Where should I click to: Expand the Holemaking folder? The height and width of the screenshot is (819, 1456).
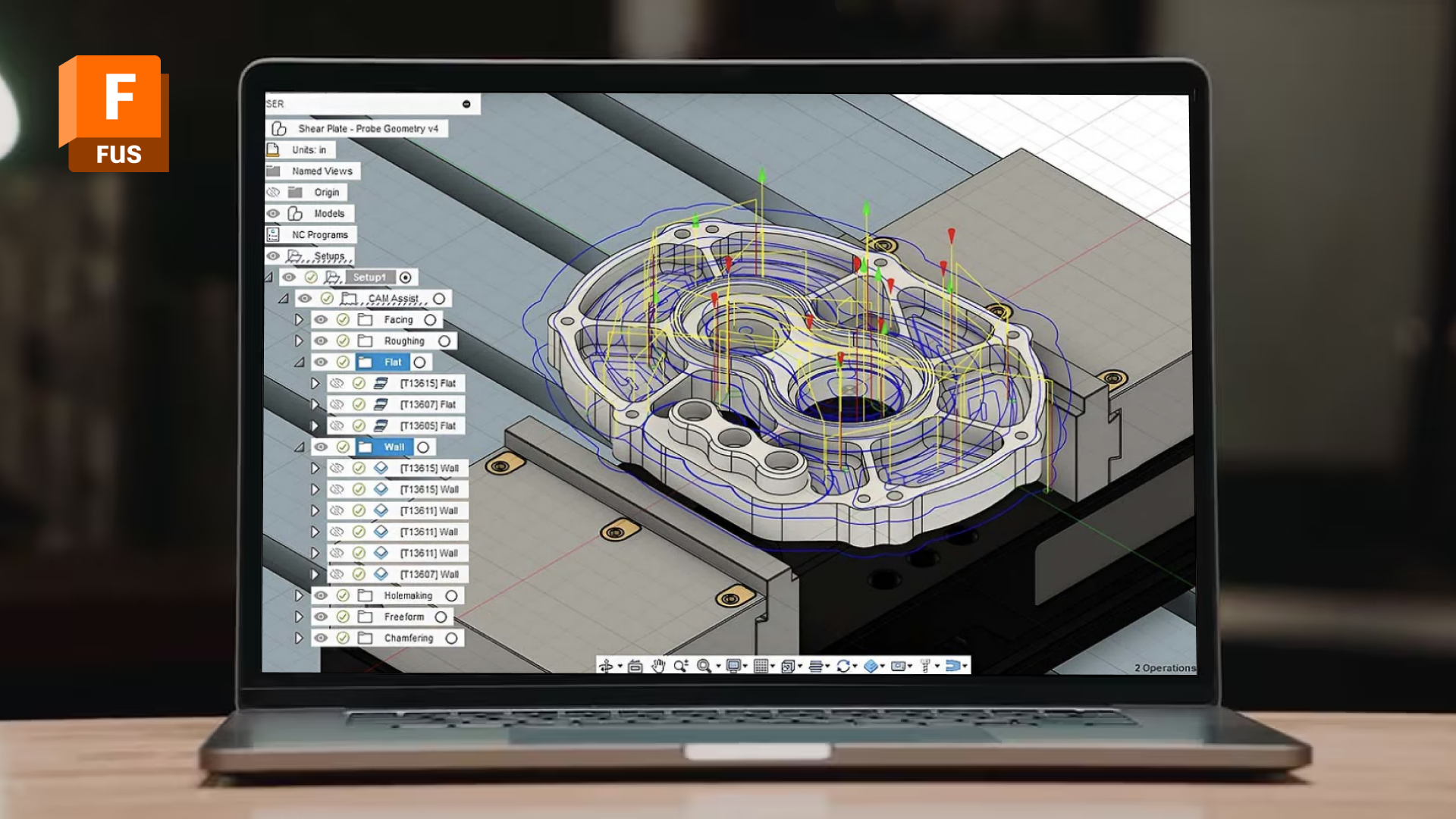(x=299, y=596)
